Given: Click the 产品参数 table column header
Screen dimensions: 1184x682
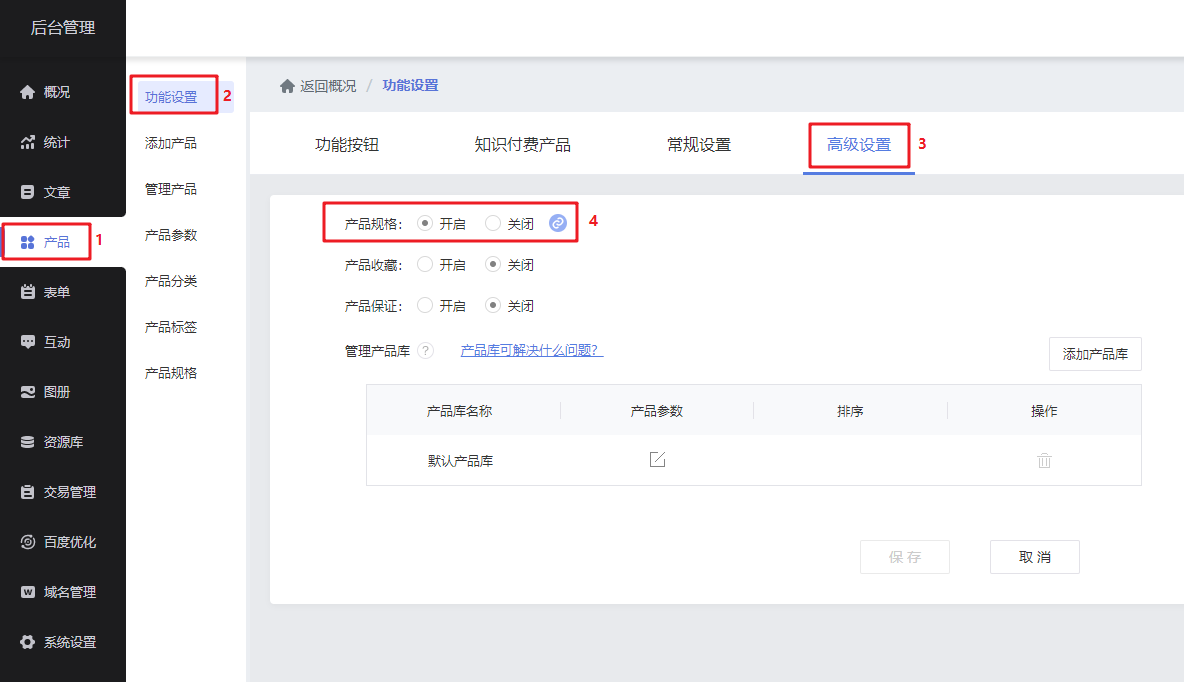Looking at the screenshot, I should click(x=657, y=411).
